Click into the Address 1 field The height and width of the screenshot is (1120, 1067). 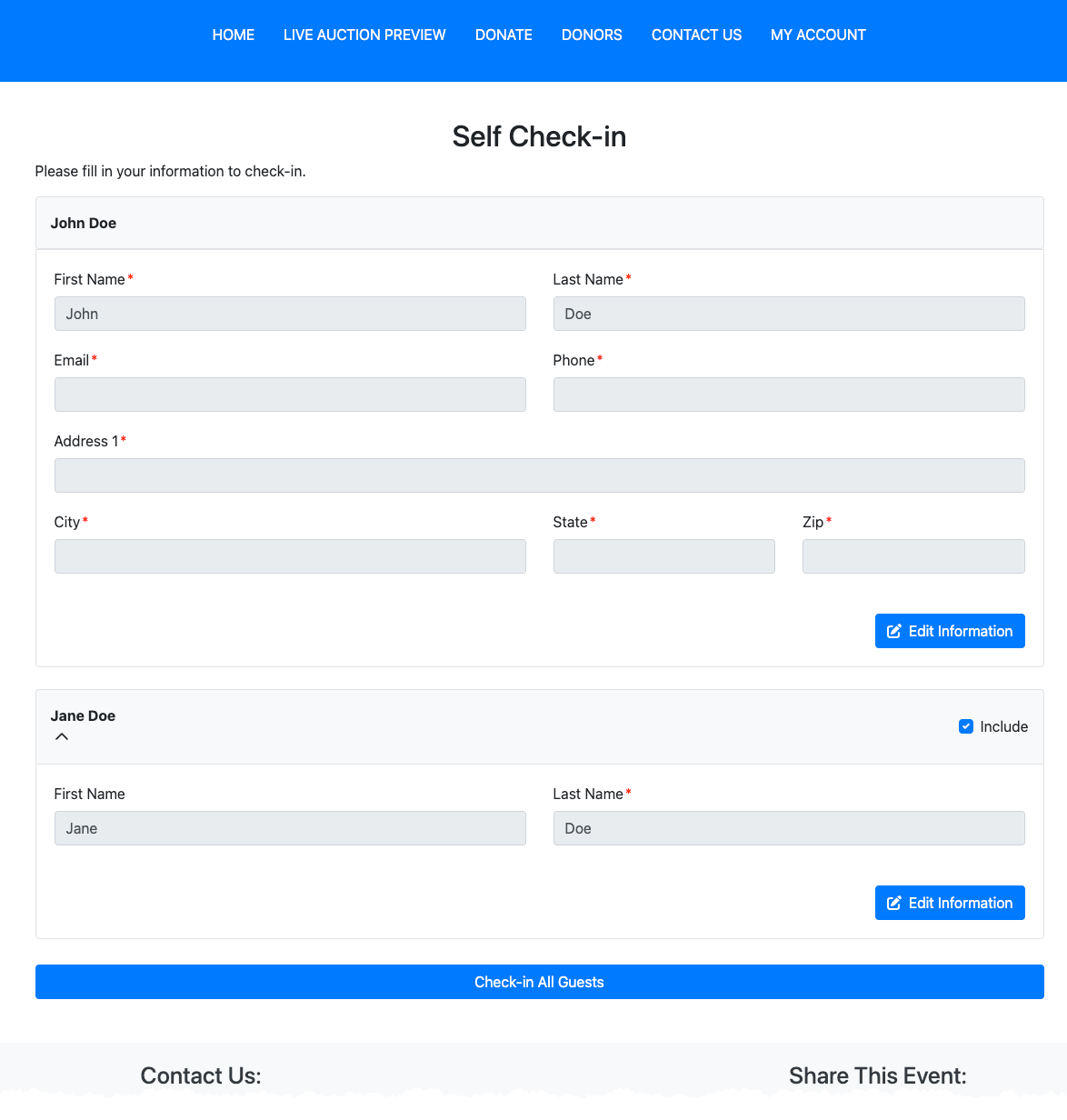[x=539, y=475]
